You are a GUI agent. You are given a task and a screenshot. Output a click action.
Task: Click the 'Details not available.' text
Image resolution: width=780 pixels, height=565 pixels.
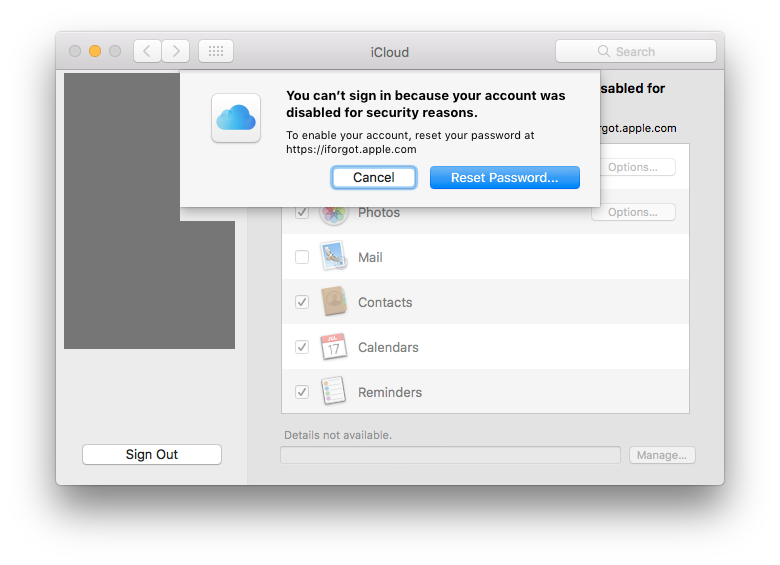tap(338, 435)
